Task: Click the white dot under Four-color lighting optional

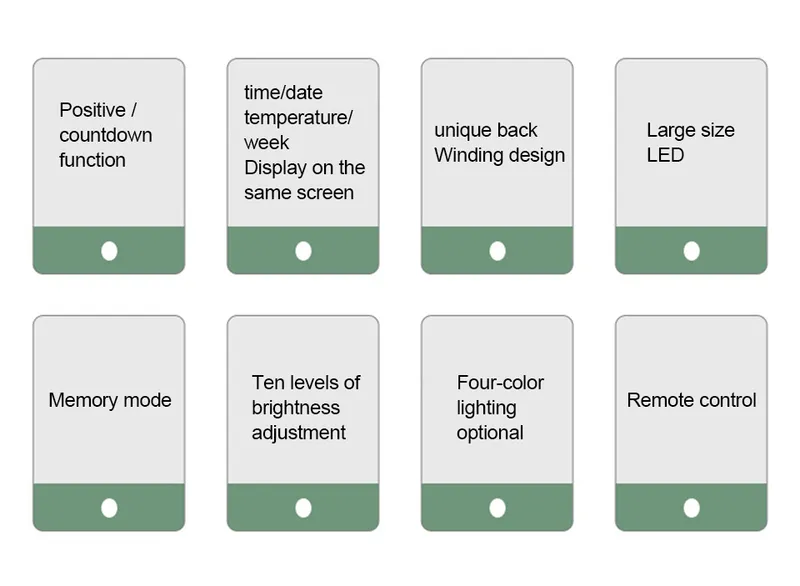Action: click(497, 508)
